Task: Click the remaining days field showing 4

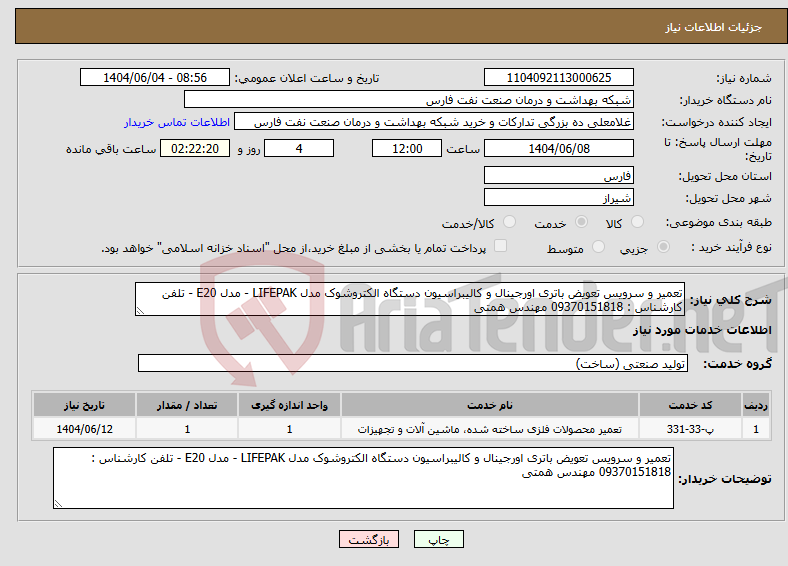Action: 299,148
